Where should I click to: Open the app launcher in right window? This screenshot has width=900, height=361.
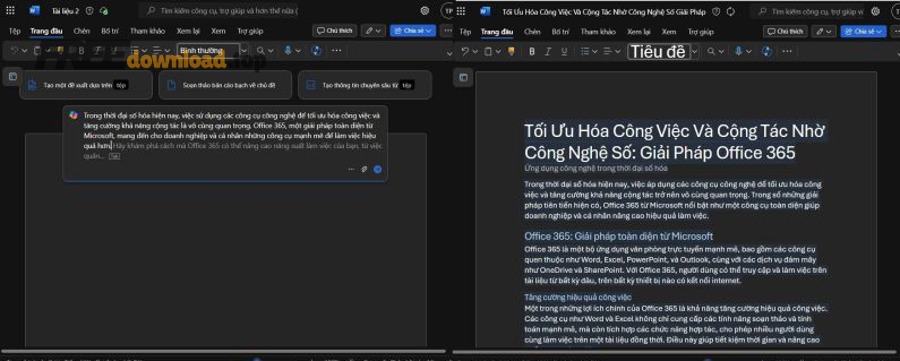point(461,11)
